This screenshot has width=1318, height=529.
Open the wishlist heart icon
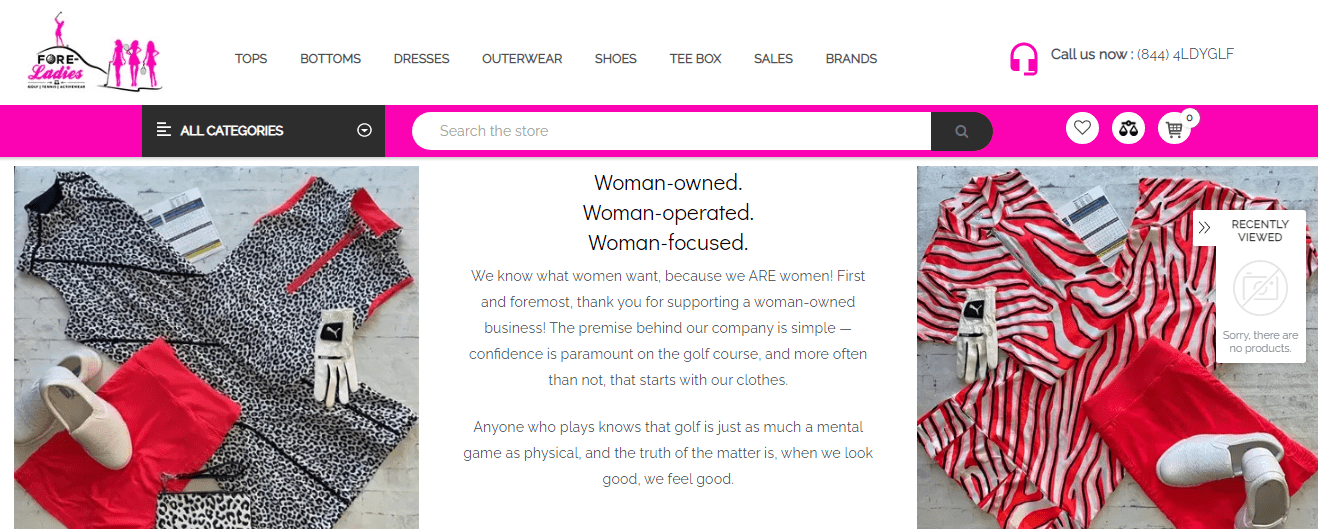(1082, 128)
